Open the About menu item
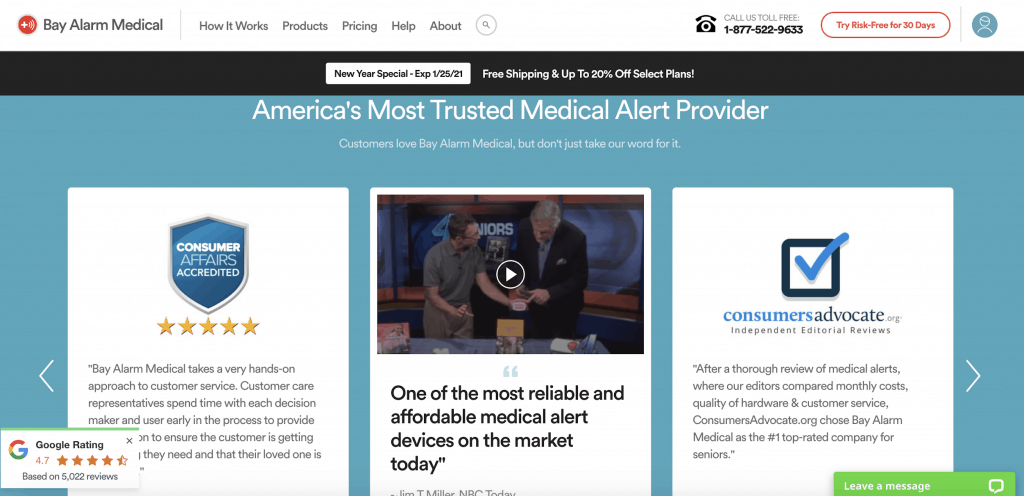Image resolution: width=1024 pixels, height=496 pixels. (x=445, y=26)
